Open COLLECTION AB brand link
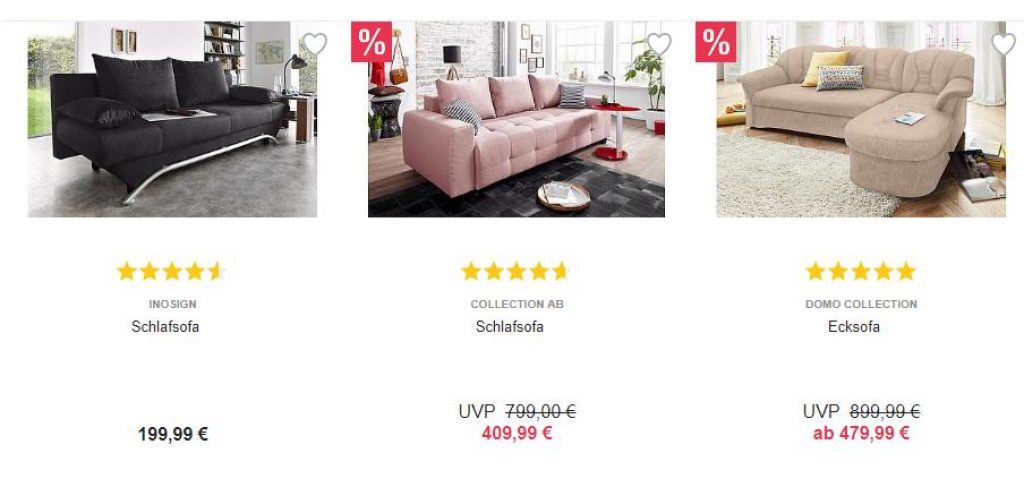1024x487 pixels. coord(517,304)
